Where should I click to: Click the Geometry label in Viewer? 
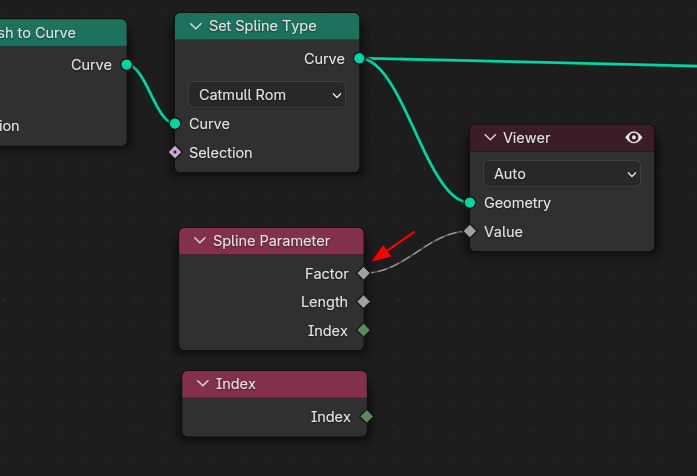[517, 203]
